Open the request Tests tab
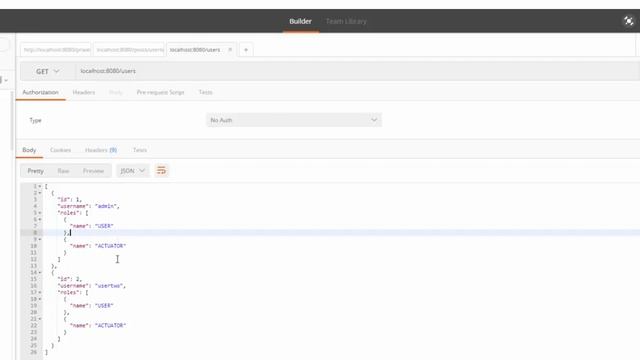 [x=205, y=92]
